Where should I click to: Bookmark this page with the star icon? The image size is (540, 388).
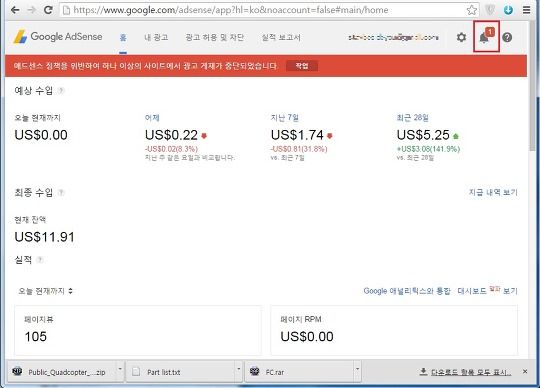472,10
